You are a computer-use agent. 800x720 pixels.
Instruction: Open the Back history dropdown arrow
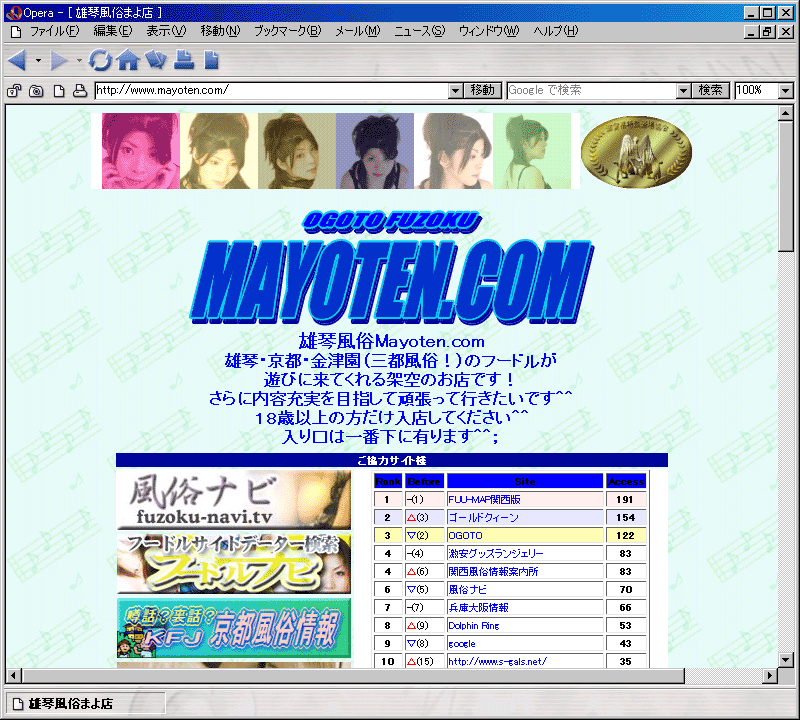38,61
